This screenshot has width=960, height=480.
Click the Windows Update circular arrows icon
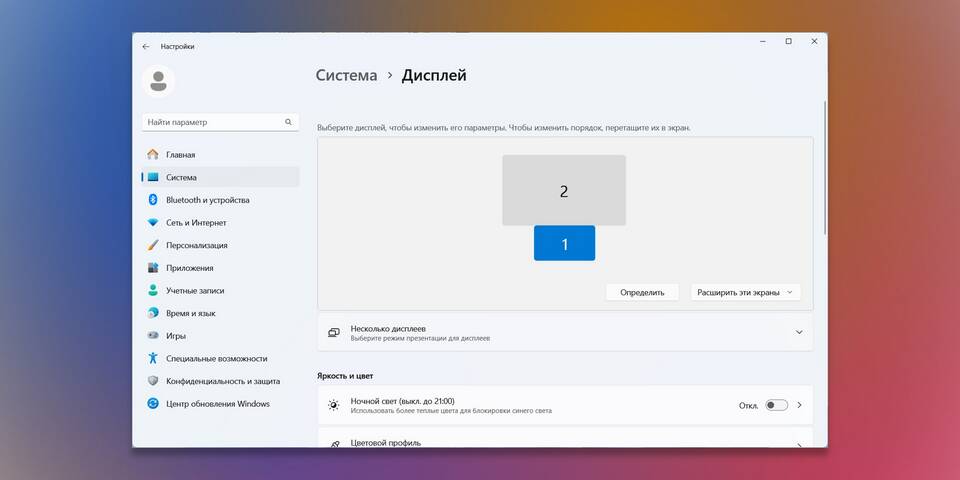click(x=153, y=403)
